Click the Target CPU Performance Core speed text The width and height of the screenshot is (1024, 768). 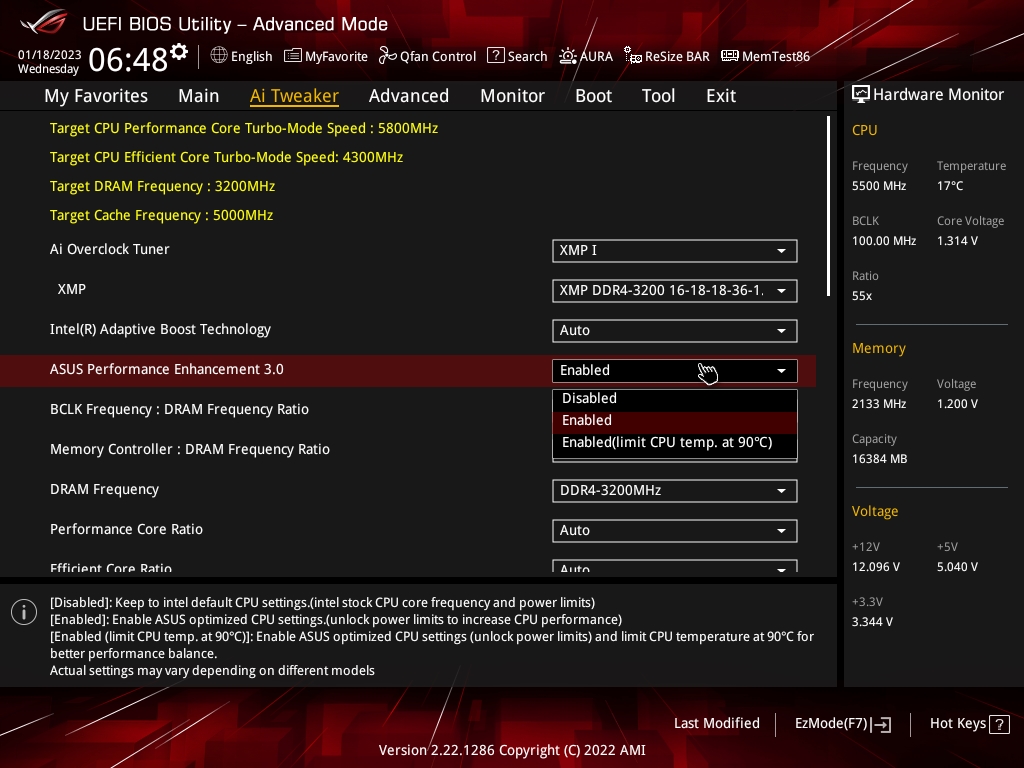244,128
